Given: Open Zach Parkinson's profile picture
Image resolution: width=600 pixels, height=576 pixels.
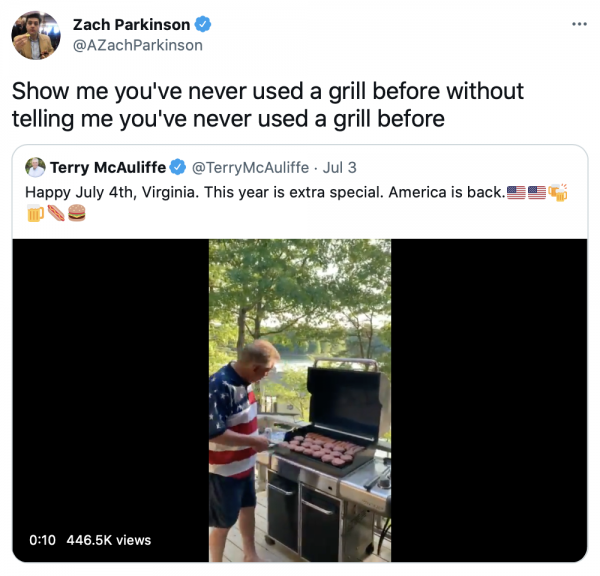Looking at the screenshot, I should point(36,35).
